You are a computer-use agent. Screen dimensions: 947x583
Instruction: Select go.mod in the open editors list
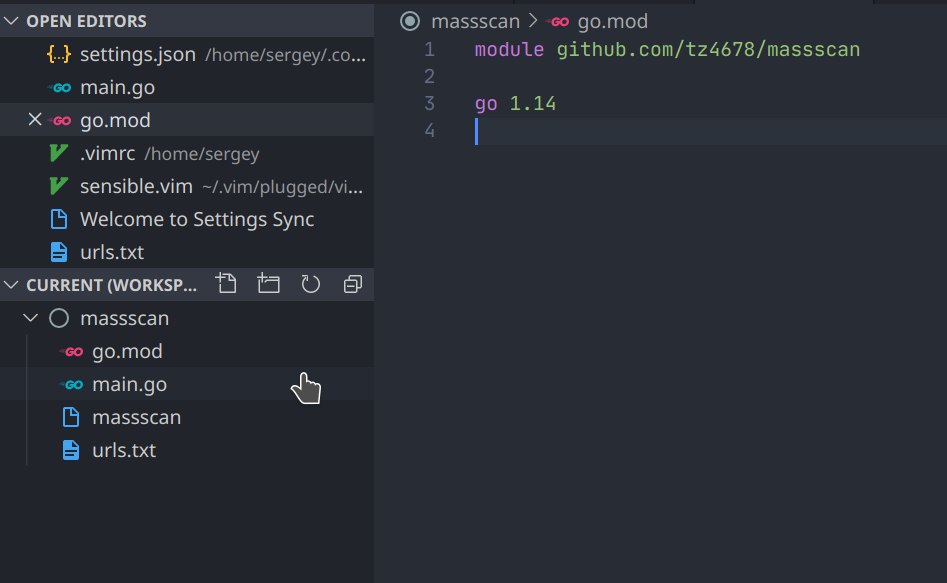[187, 120]
